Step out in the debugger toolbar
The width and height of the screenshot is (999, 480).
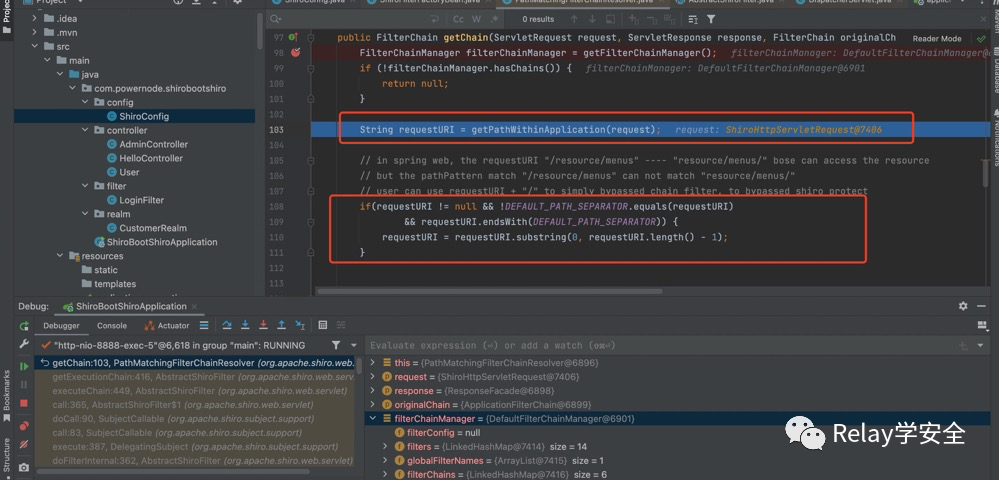[281, 325]
